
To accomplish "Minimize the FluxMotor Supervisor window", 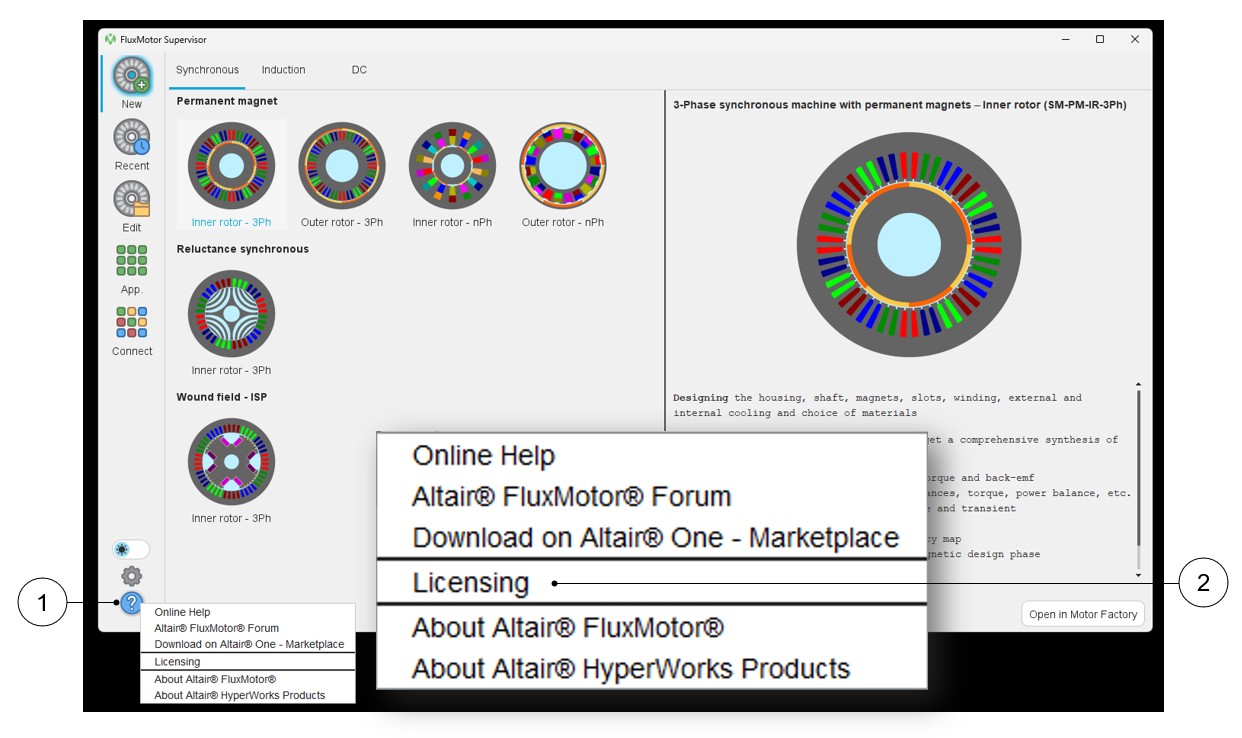I will coord(1065,39).
